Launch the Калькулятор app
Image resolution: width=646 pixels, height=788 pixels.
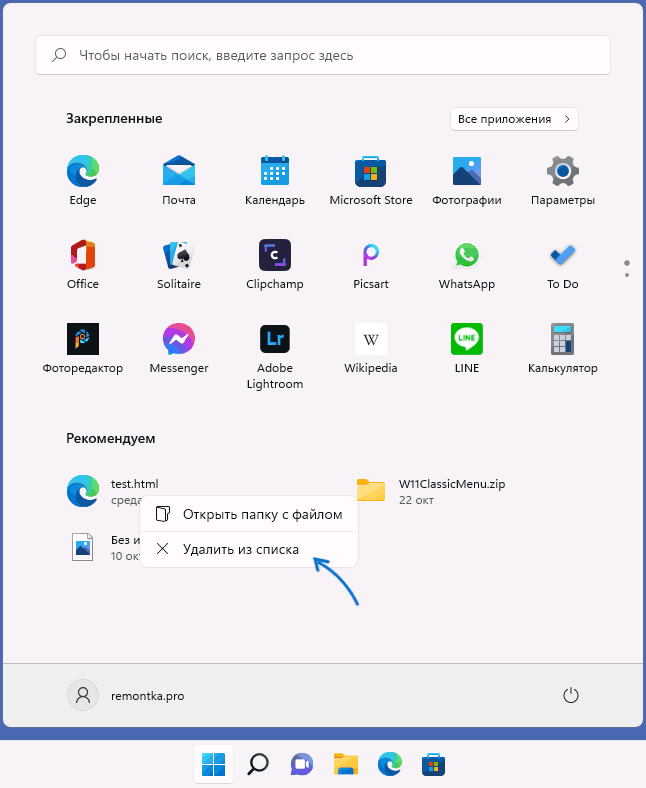[563, 348]
